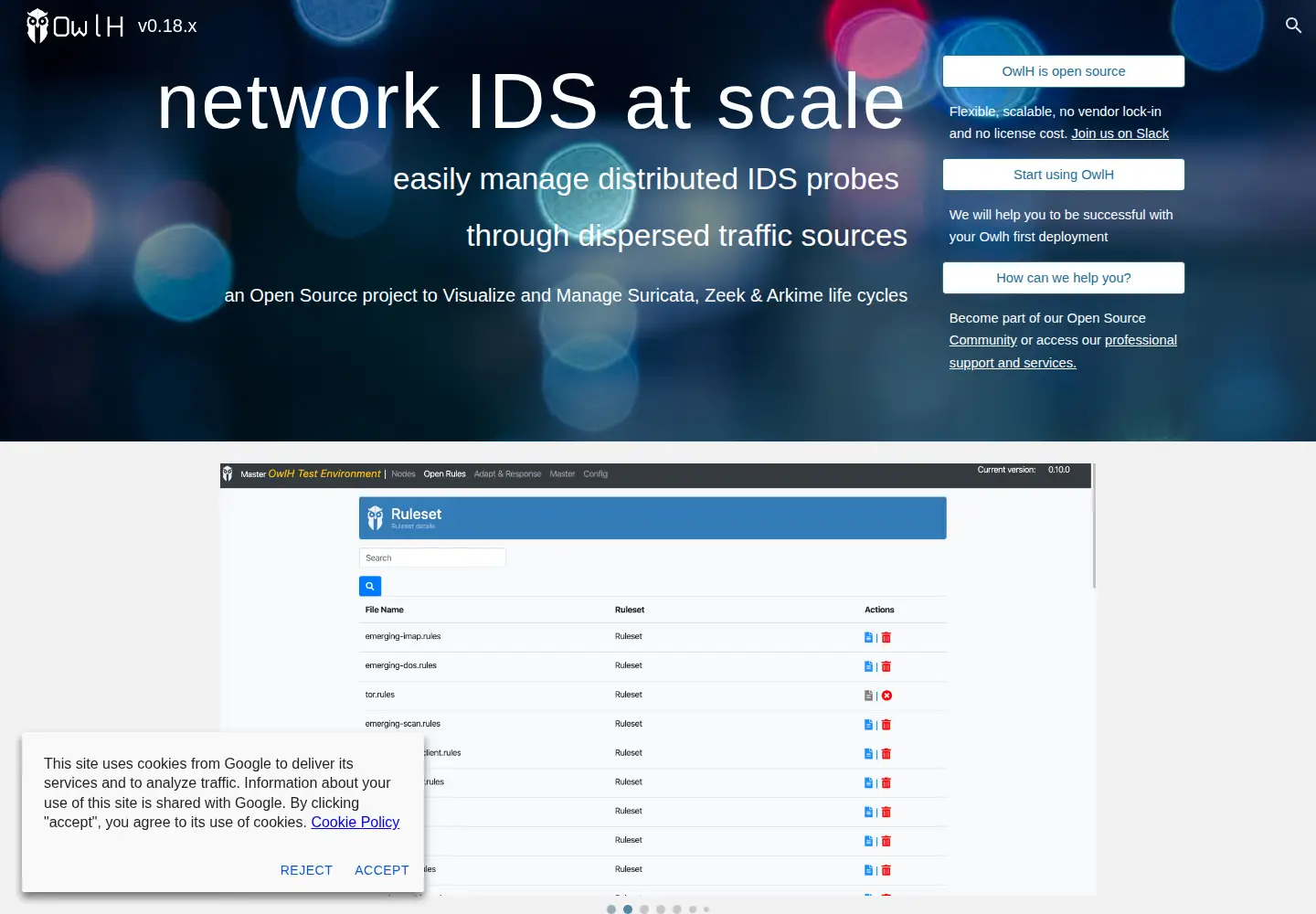
Task: Select the emerging-imap.rules file name
Action: 403,636
